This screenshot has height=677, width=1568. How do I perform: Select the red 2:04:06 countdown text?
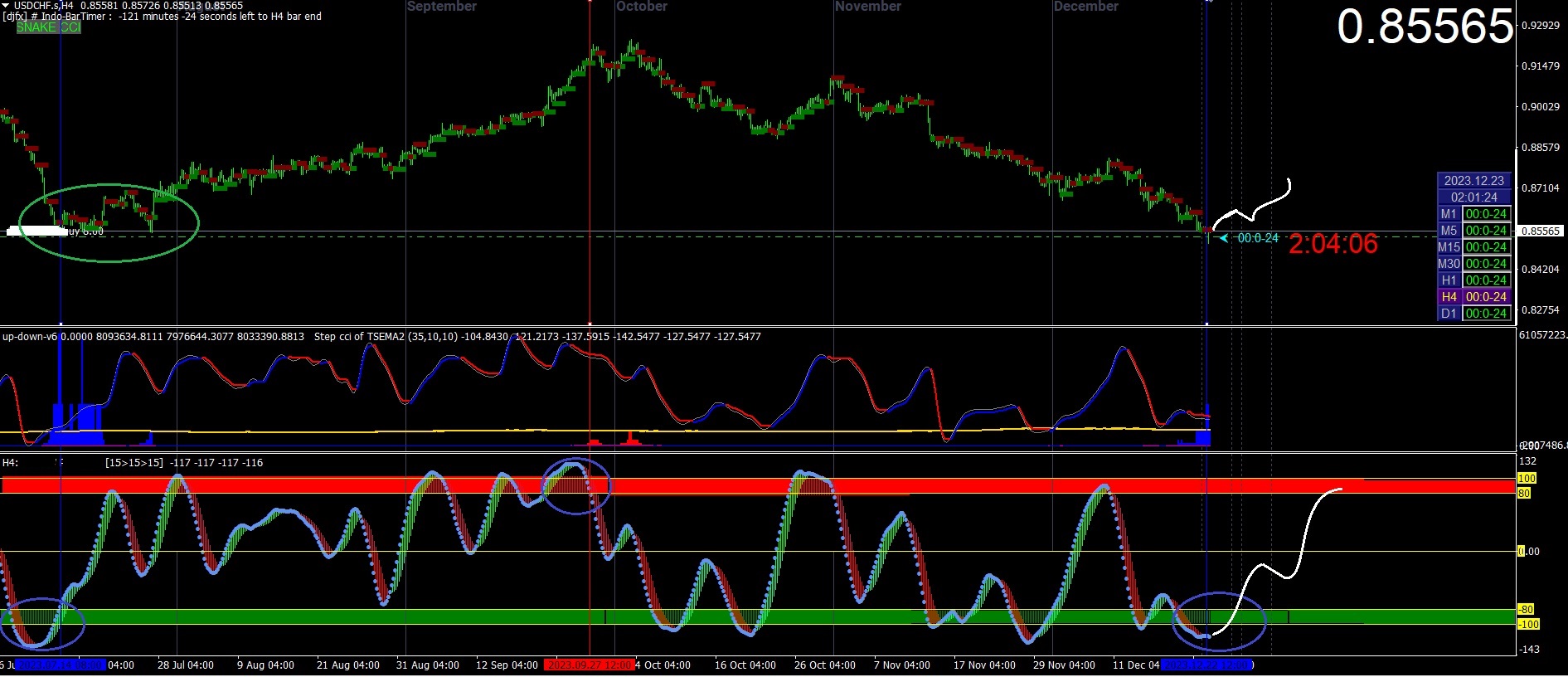click(1333, 244)
